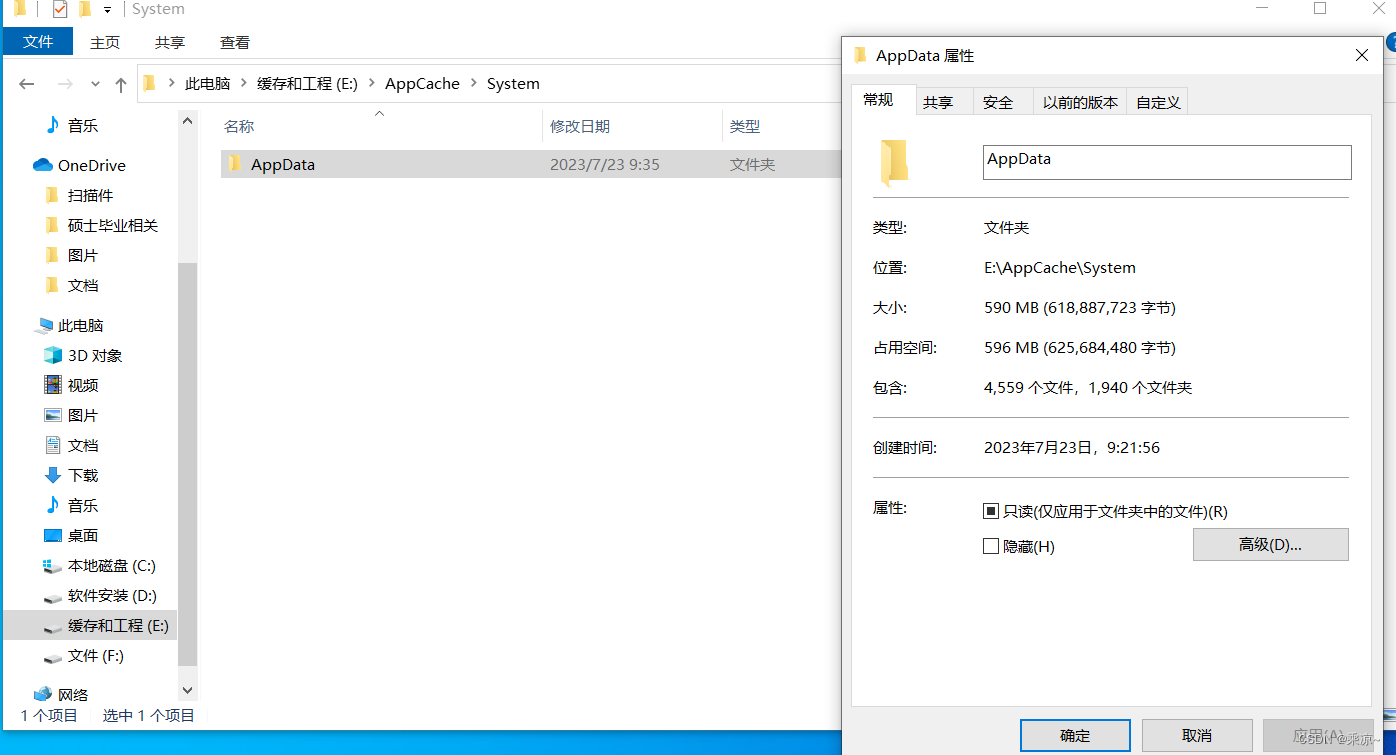Image resolution: width=1396 pixels, height=755 pixels.
Task: Click the back navigation arrow
Action: (x=27, y=84)
